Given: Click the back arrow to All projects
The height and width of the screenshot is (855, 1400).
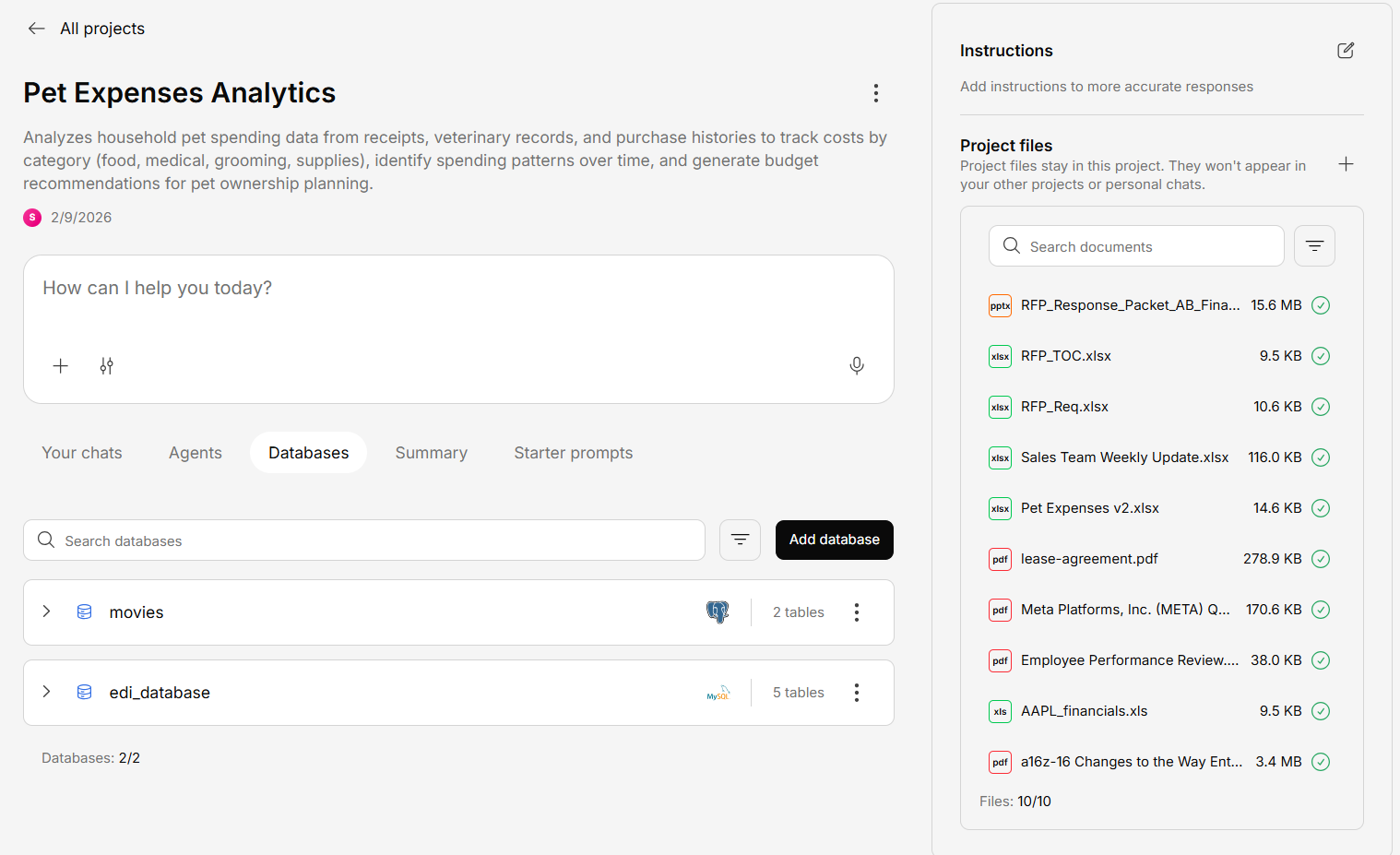Looking at the screenshot, I should 37,29.
